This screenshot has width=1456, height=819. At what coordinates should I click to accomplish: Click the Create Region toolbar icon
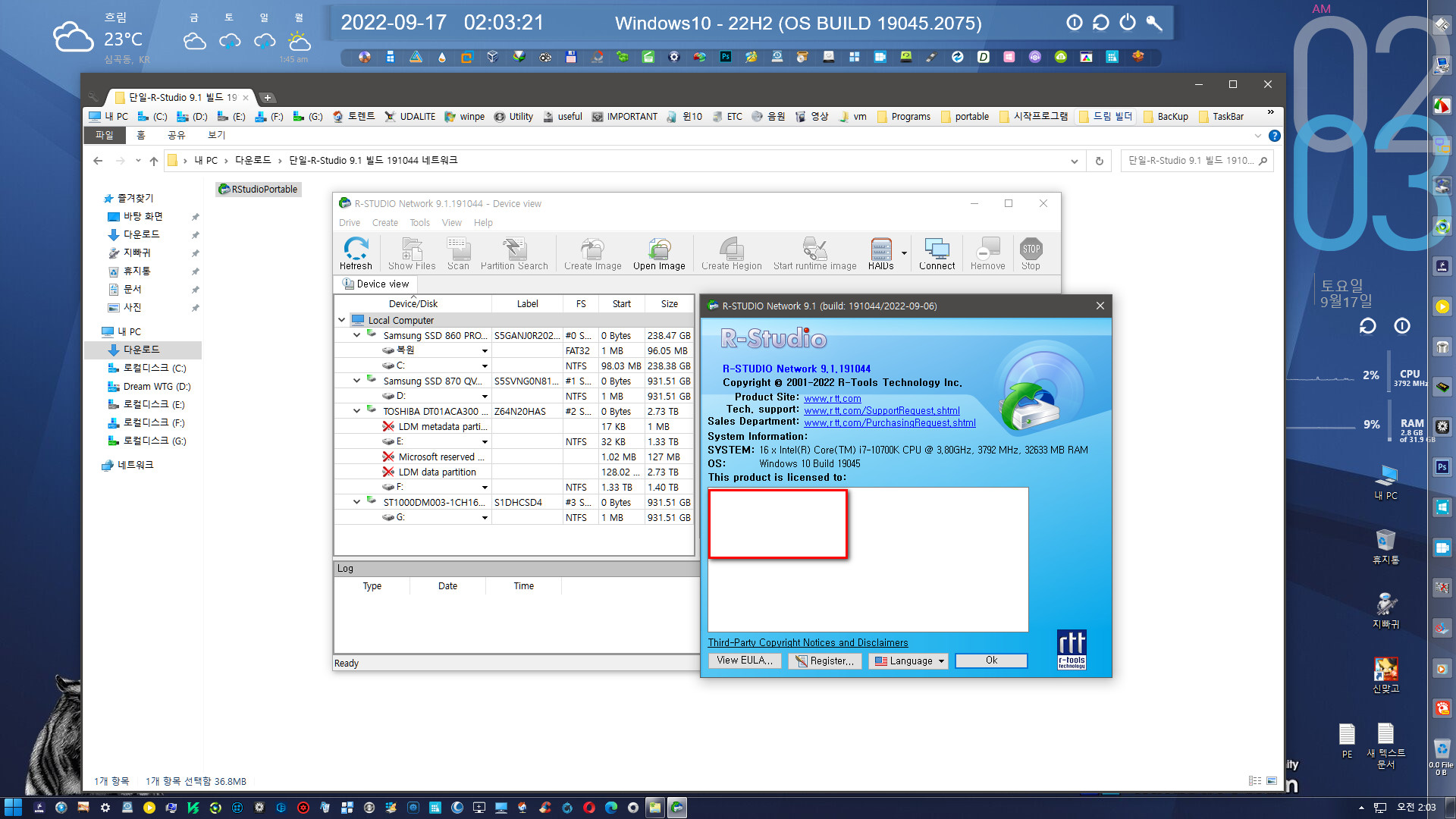coord(731,253)
